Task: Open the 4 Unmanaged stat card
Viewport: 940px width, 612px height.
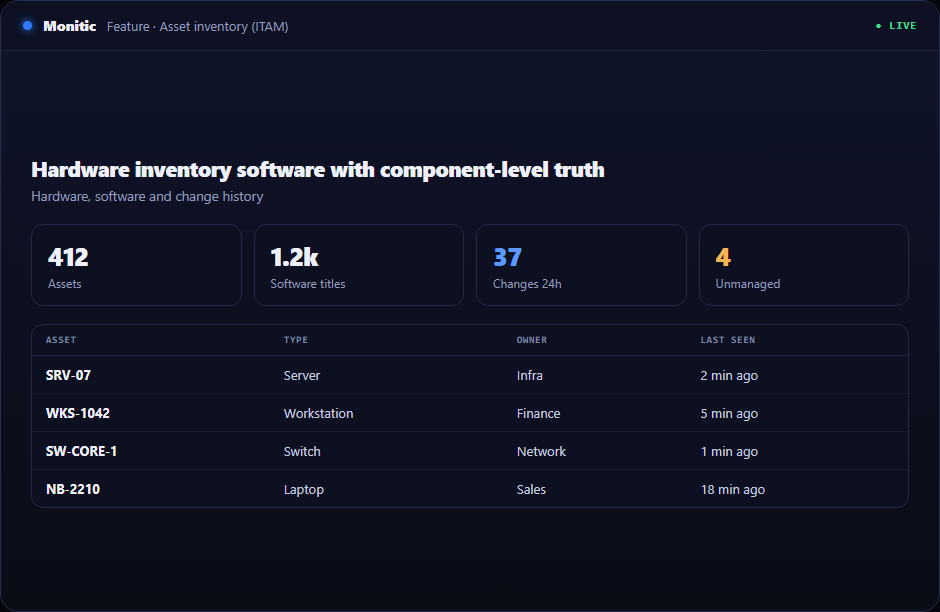Action: [x=803, y=265]
